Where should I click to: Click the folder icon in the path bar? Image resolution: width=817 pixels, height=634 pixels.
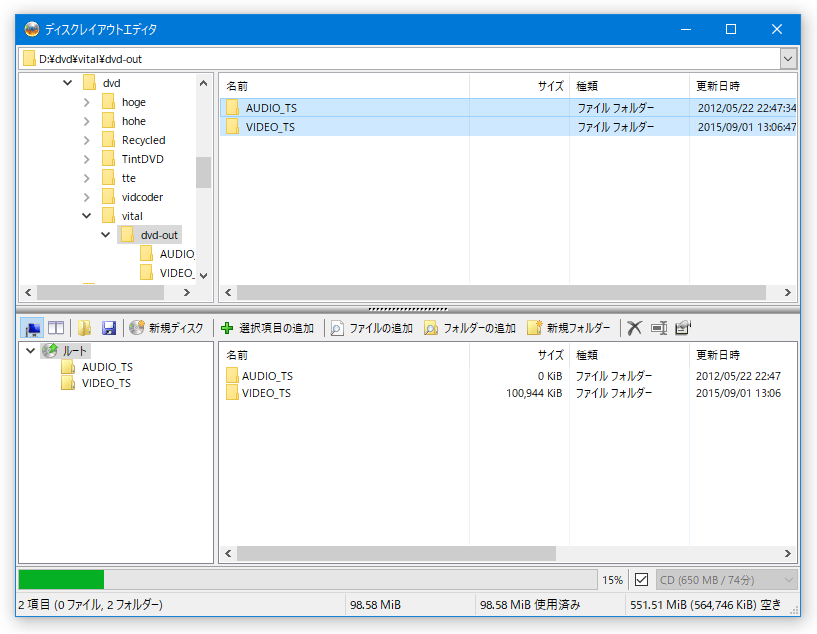click(x=30, y=59)
